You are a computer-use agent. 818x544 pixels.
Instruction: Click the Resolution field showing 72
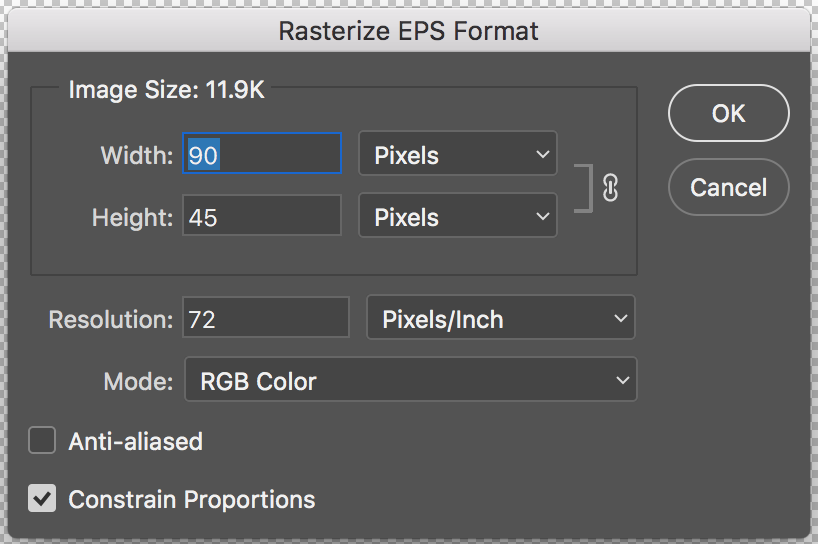(266, 318)
